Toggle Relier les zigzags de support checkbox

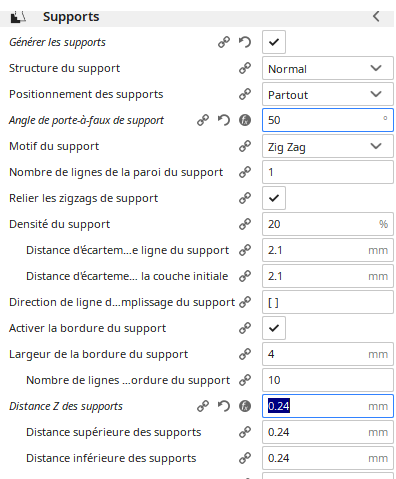(x=274, y=198)
